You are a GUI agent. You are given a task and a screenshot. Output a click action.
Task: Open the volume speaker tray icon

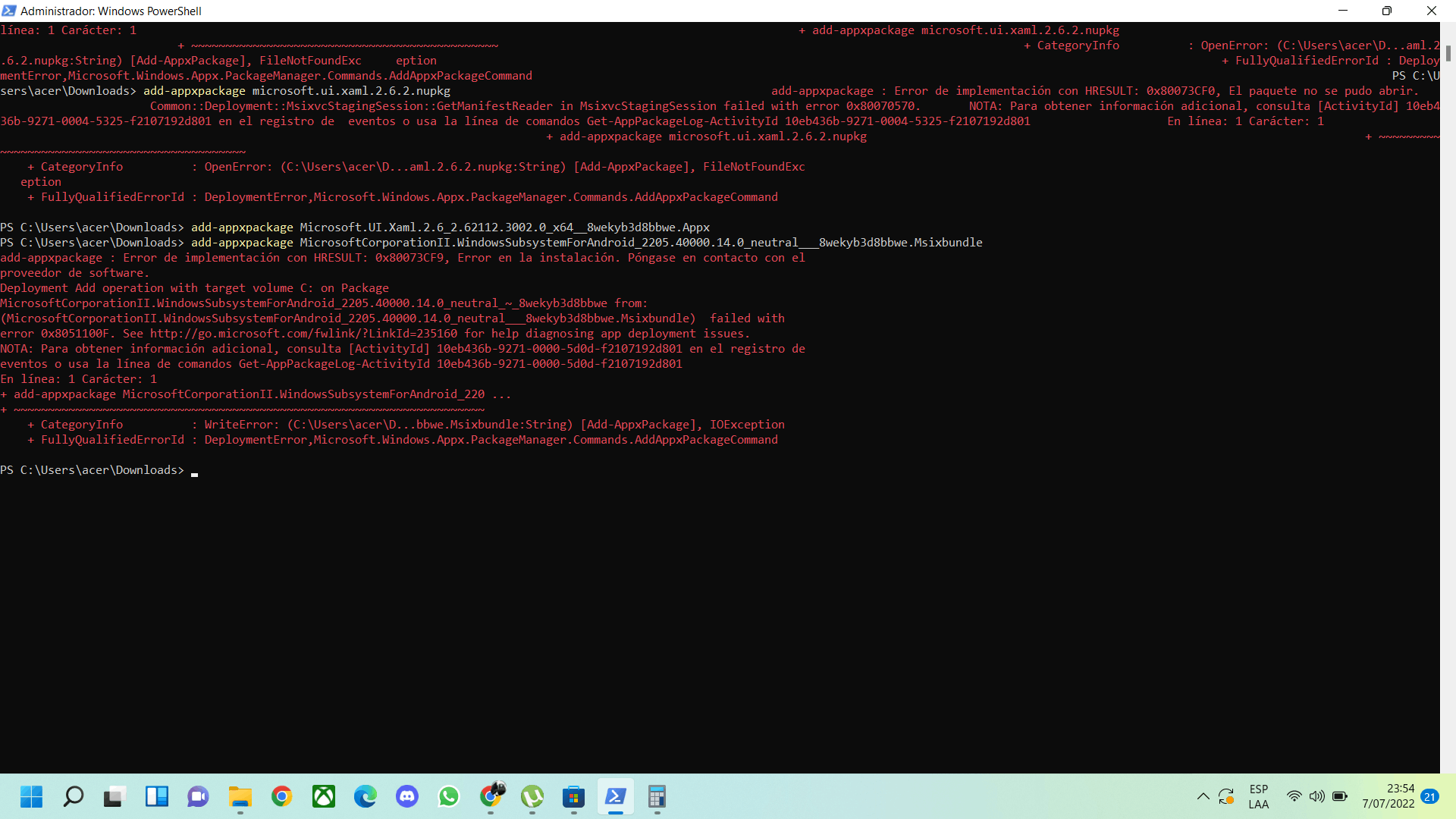pos(1317,796)
